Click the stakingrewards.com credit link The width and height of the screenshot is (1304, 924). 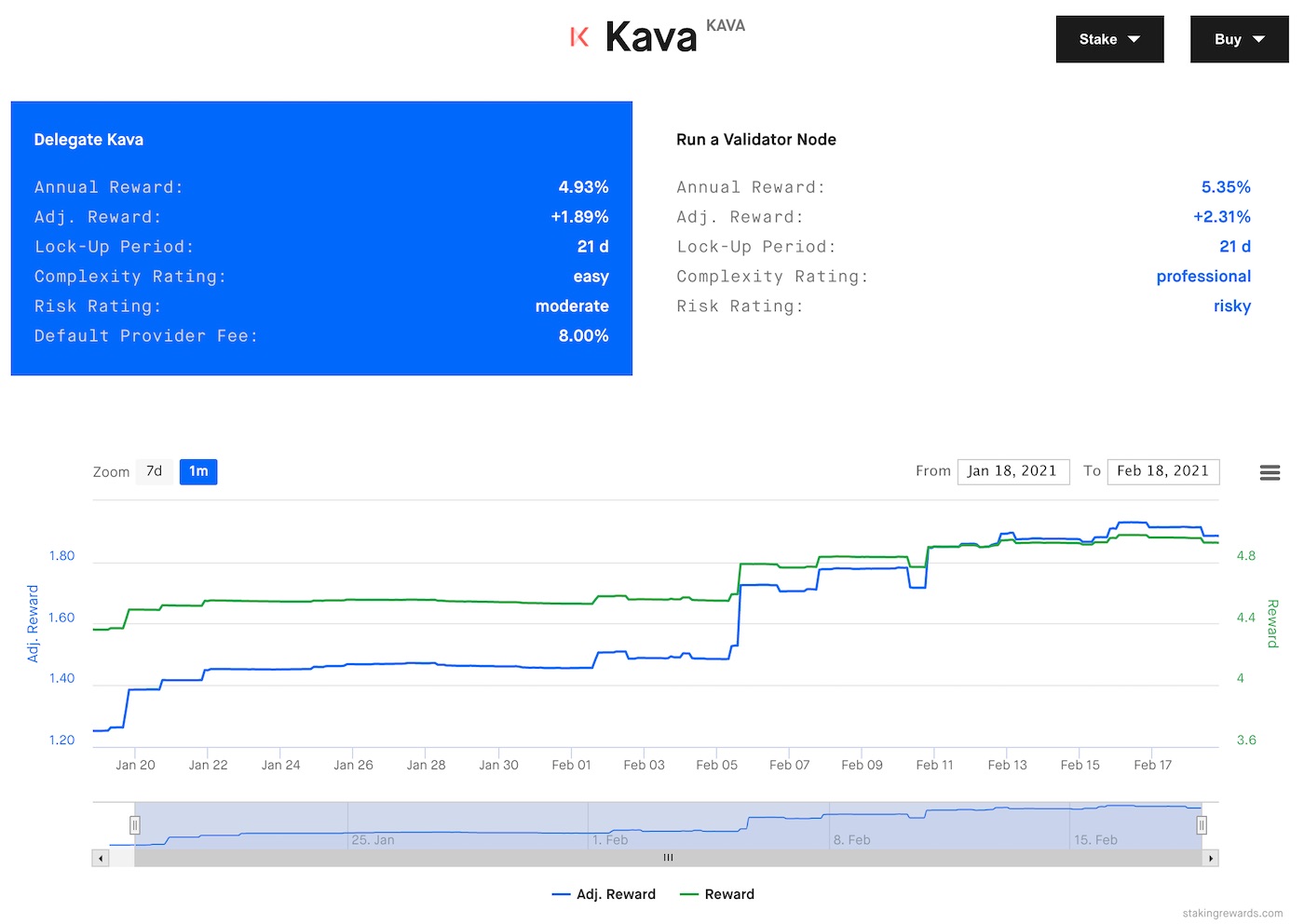click(1232, 914)
